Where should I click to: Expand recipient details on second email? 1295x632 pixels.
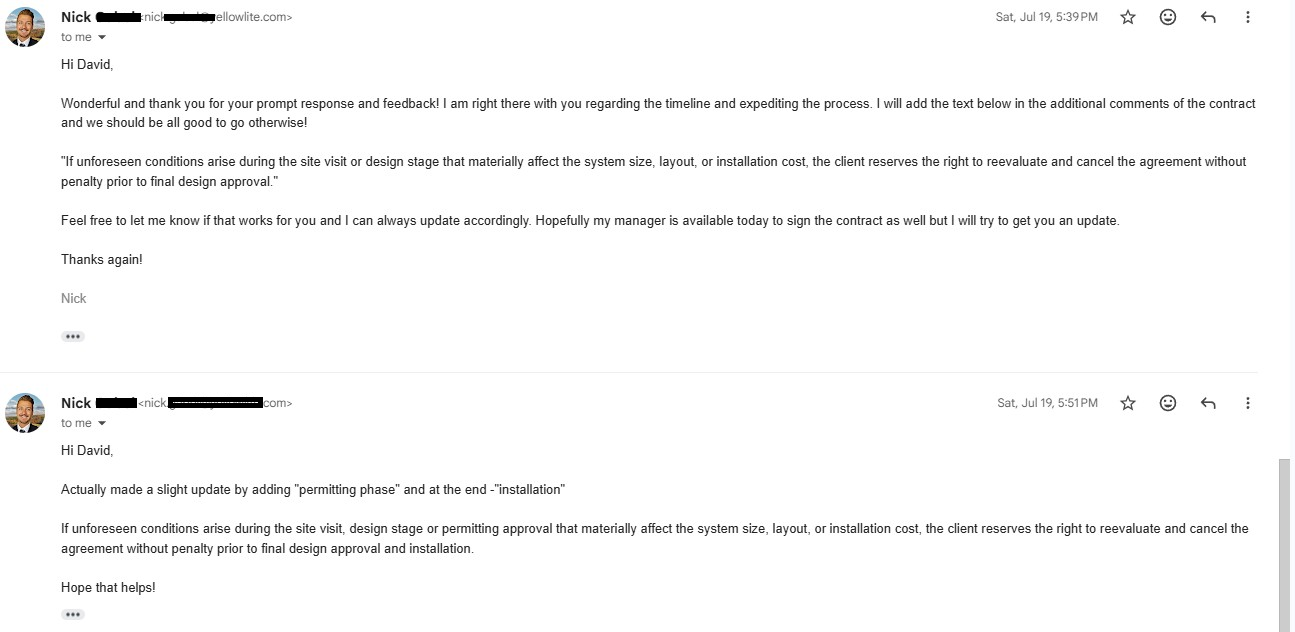(101, 424)
